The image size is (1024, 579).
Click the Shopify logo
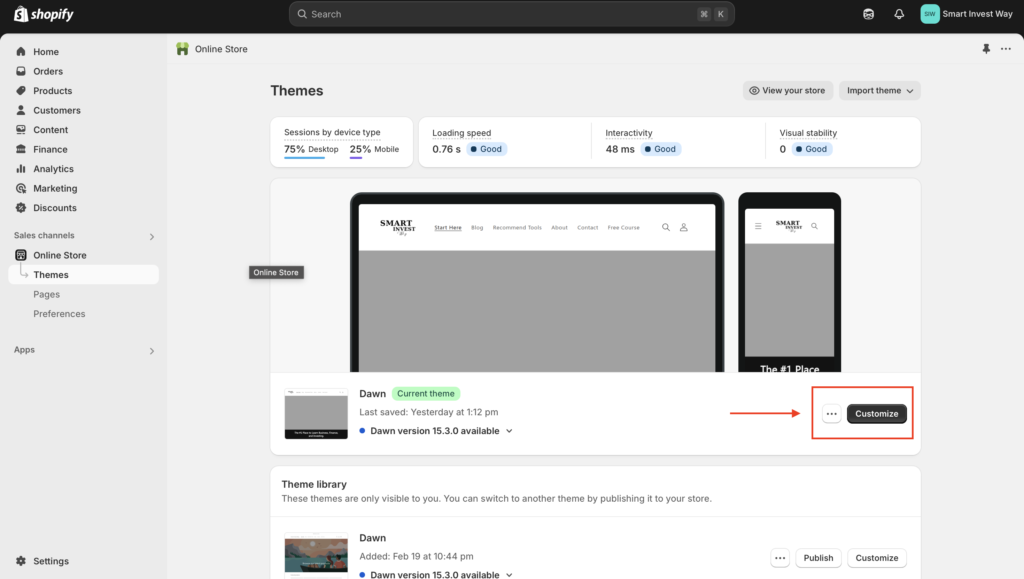coord(44,14)
